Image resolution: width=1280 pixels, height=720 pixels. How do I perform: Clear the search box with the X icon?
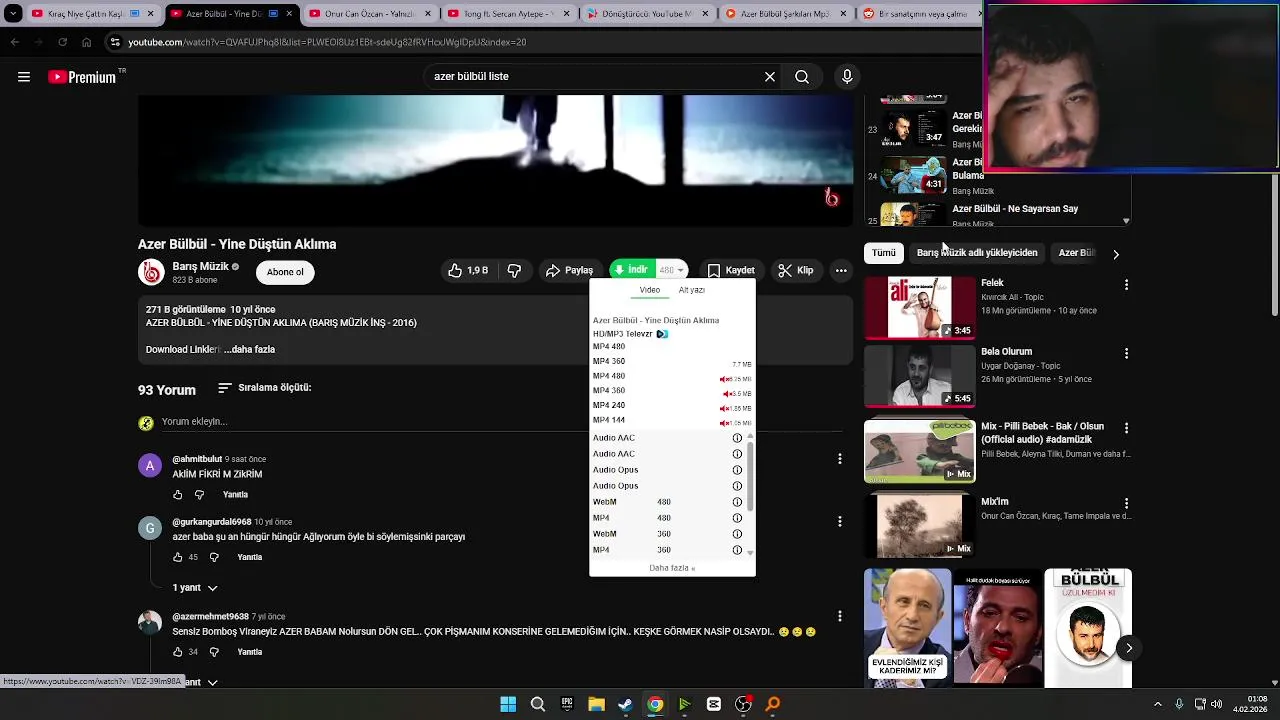[770, 77]
